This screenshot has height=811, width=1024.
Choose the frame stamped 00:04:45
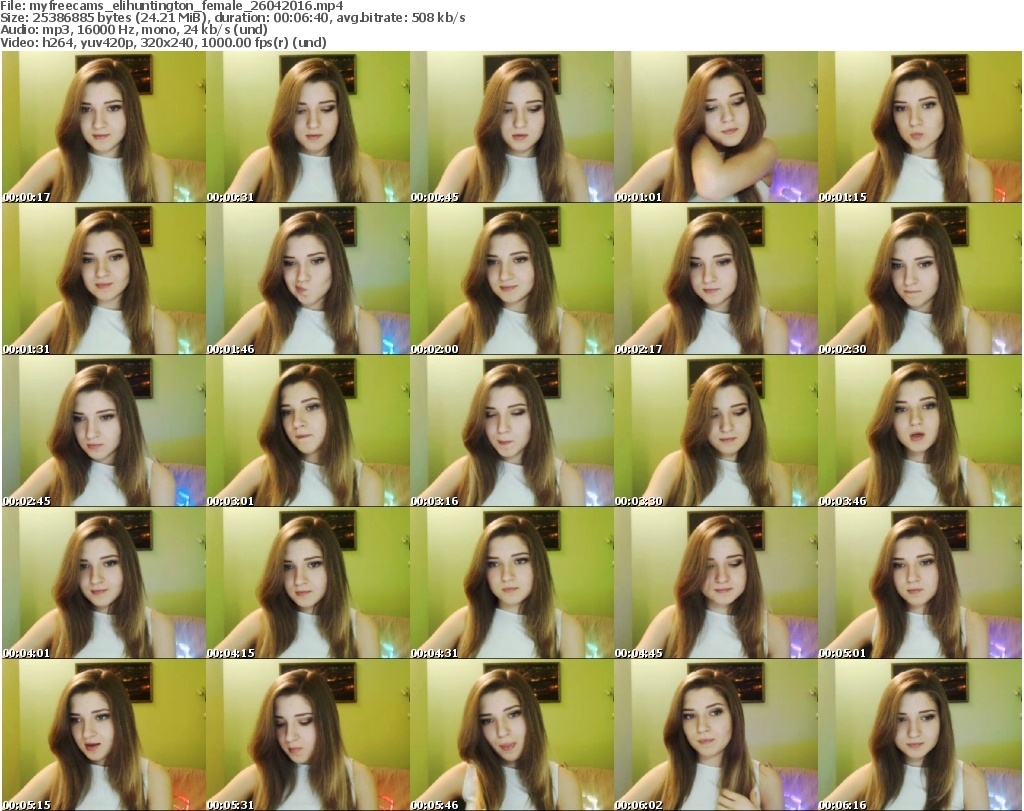tap(716, 583)
